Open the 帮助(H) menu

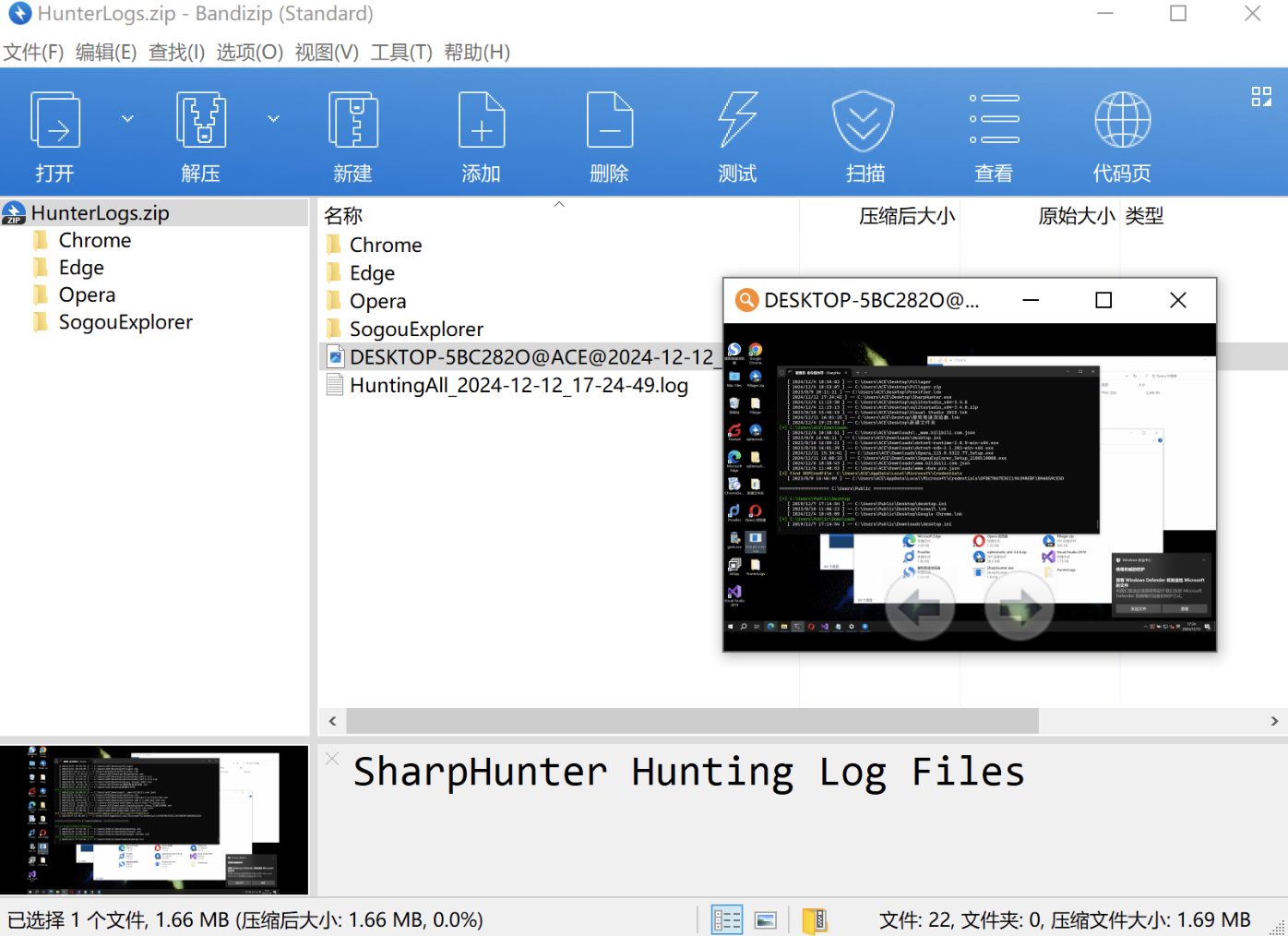tap(477, 52)
